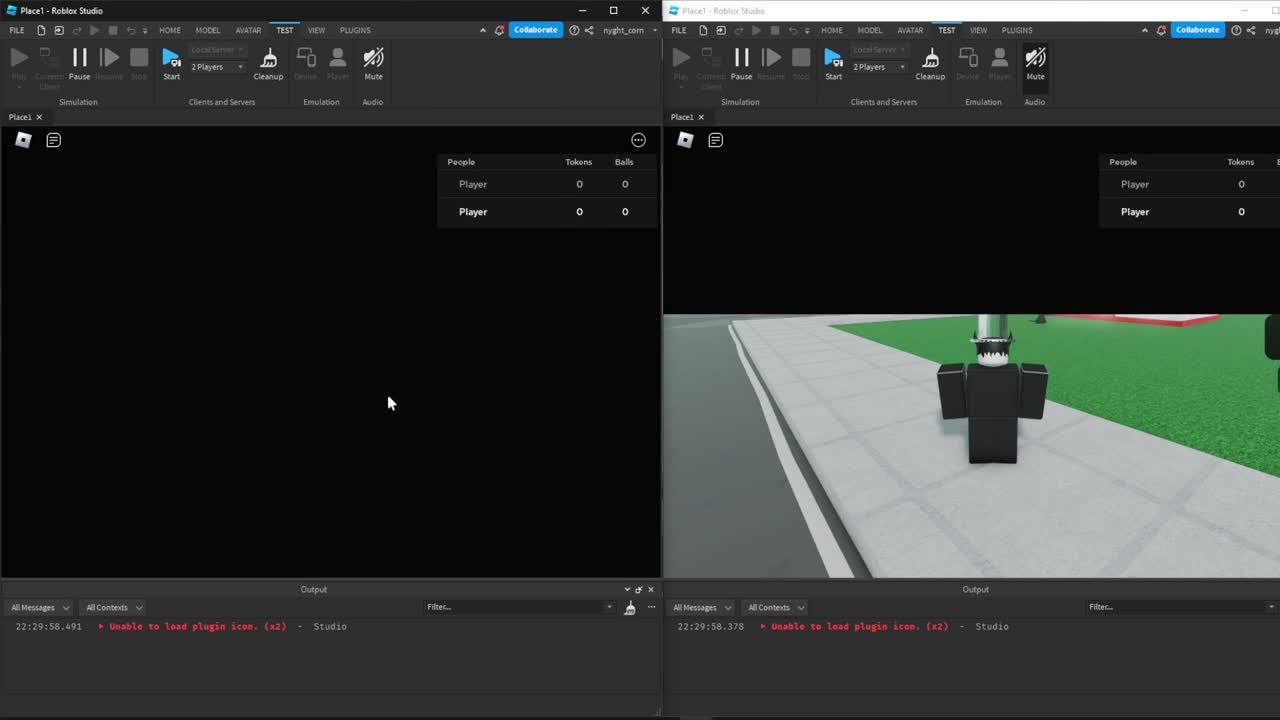This screenshot has width=1280, height=720.
Task: Expand the plugin icon error in left Output
Action: (x=101, y=626)
